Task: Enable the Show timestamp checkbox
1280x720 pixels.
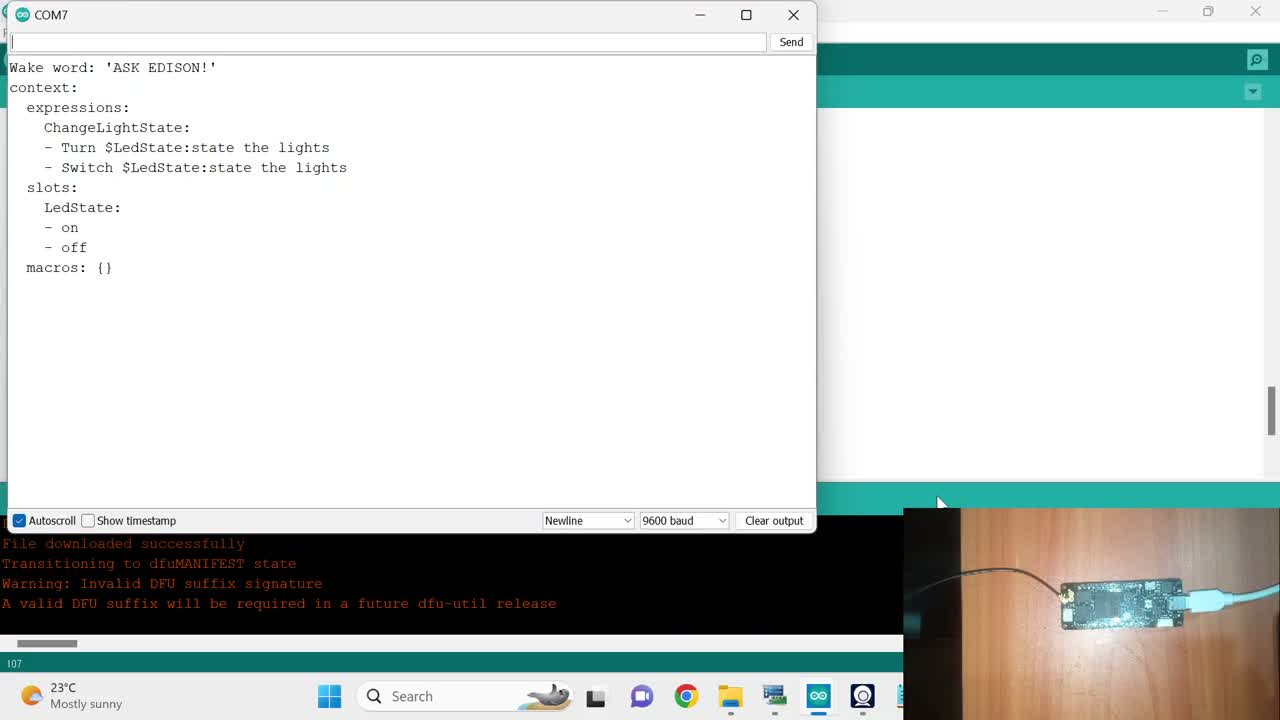Action: [88, 521]
